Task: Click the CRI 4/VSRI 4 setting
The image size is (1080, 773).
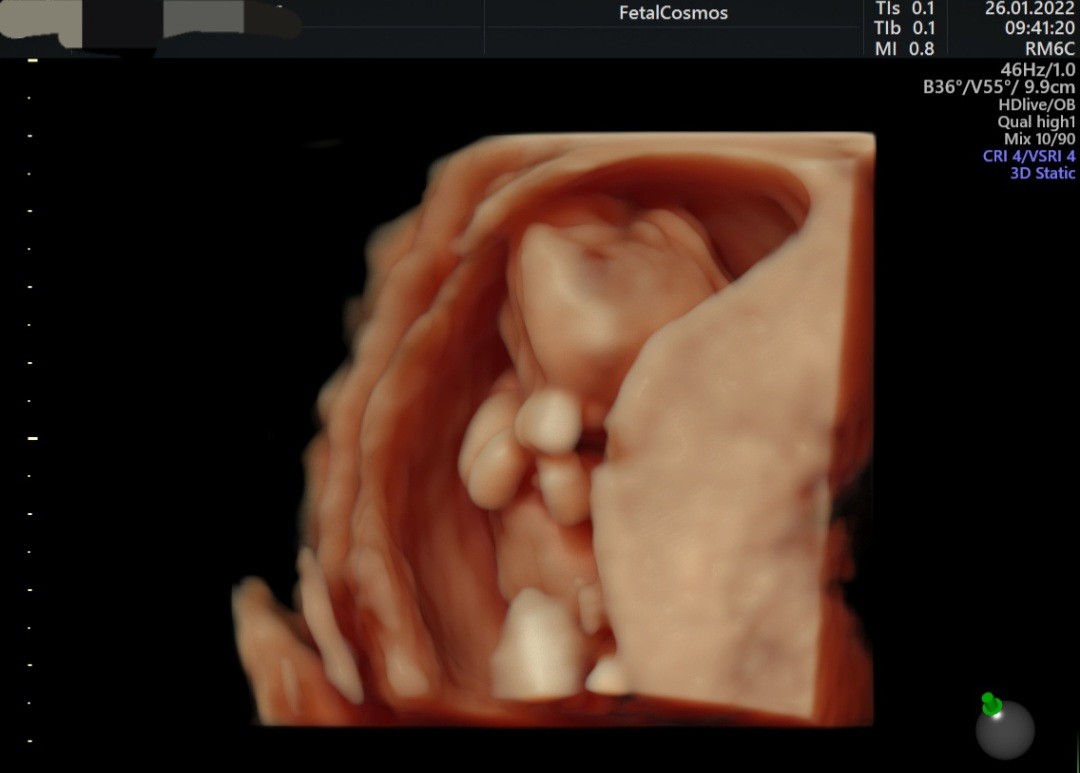Action: (1029, 156)
